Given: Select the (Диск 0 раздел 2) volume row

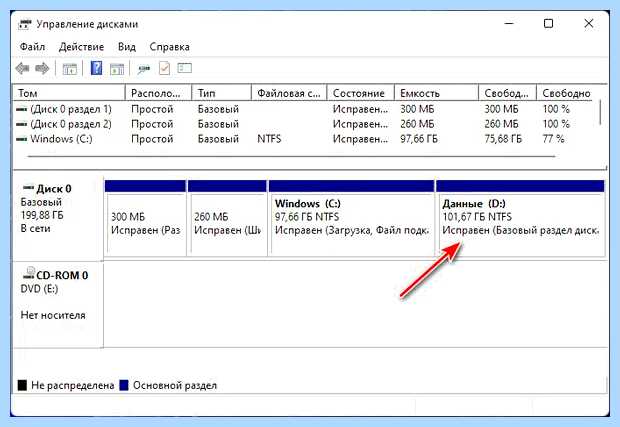Looking at the screenshot, I should click(304, 124).
